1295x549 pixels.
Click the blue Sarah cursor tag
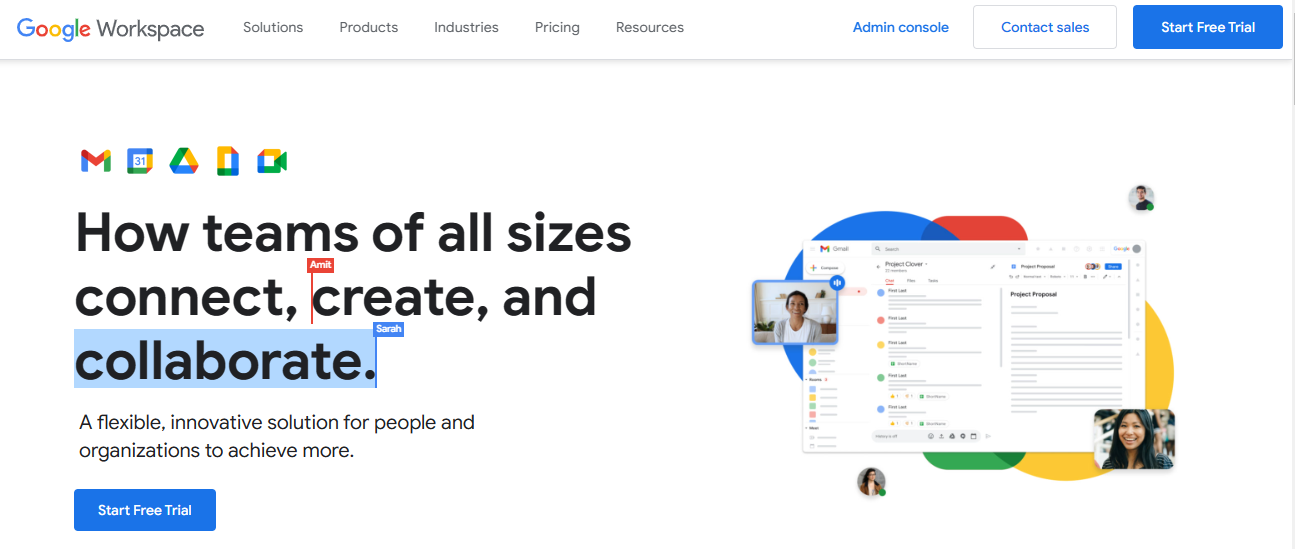click(x=388, y=328)
